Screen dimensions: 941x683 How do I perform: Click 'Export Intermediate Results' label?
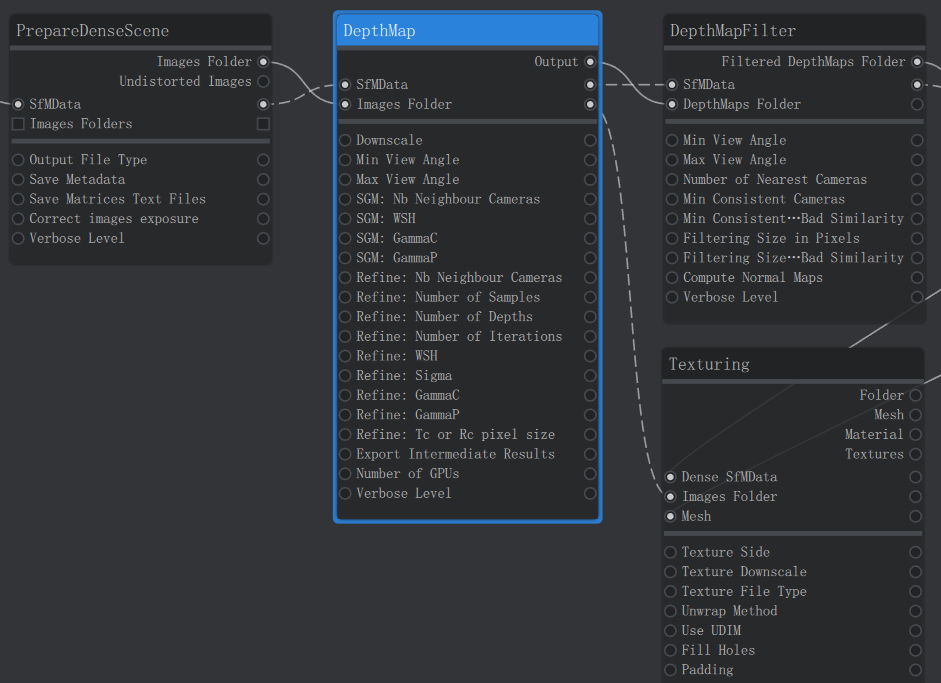(455, 454)
